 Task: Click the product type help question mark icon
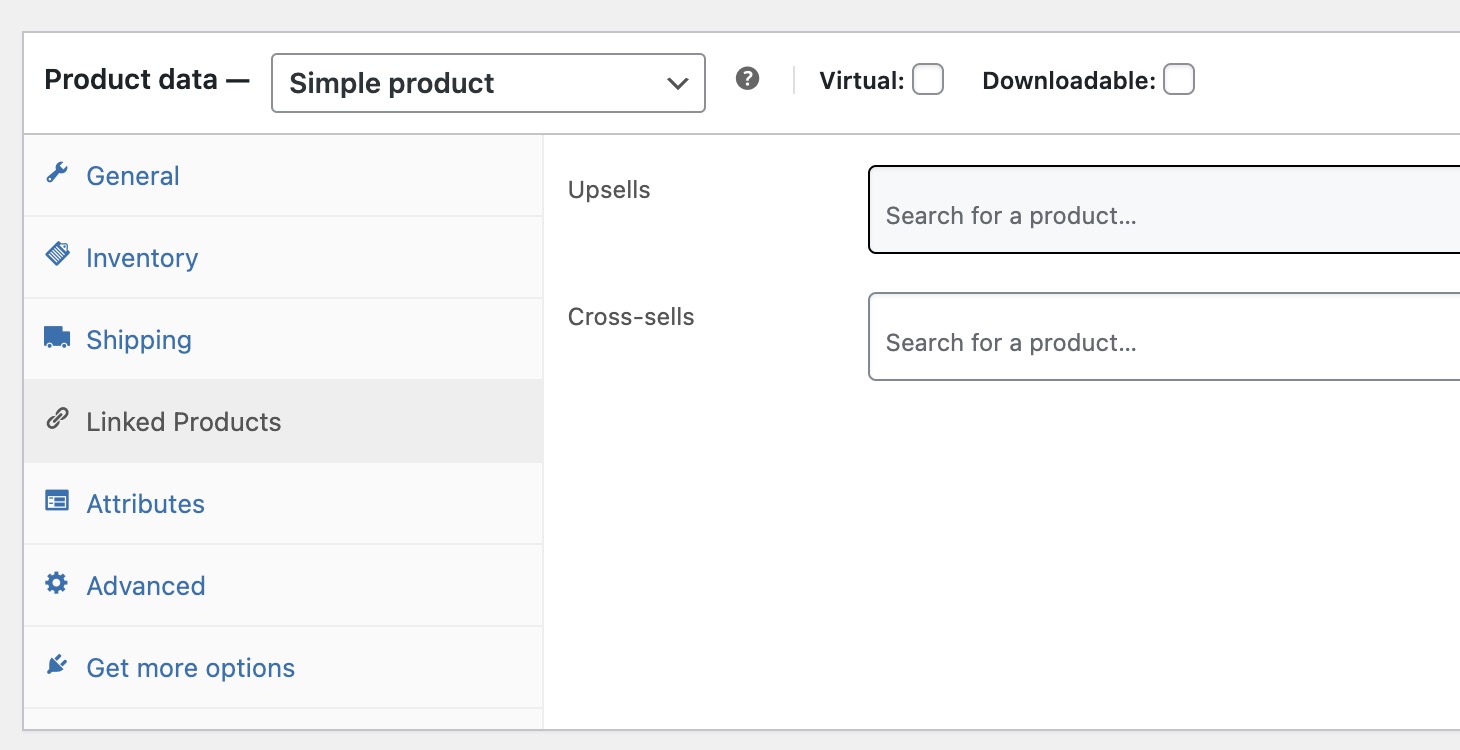click(x=747, y=79)
